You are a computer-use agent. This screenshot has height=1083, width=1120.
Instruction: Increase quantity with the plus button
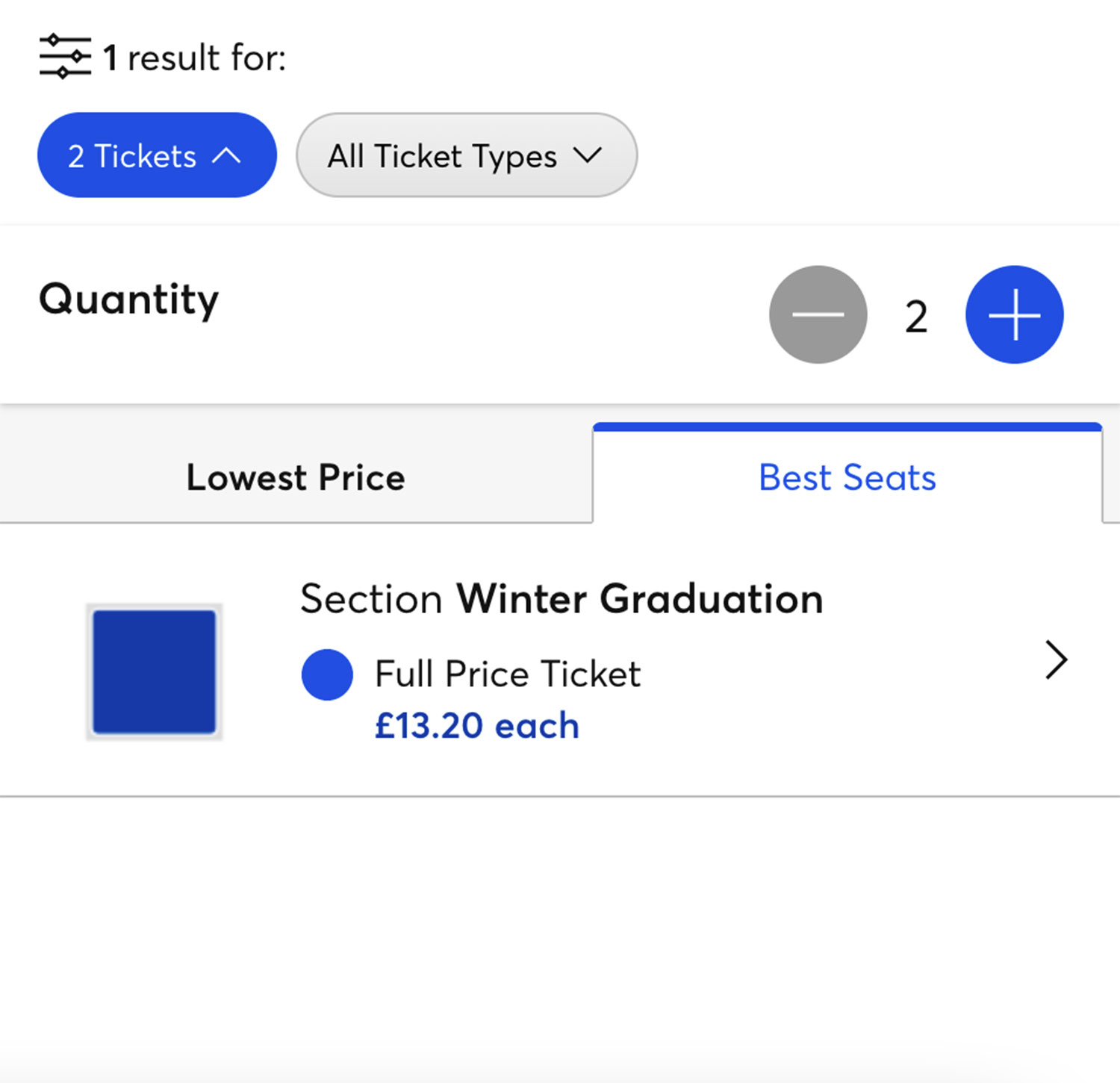(x=1014, y=314)
